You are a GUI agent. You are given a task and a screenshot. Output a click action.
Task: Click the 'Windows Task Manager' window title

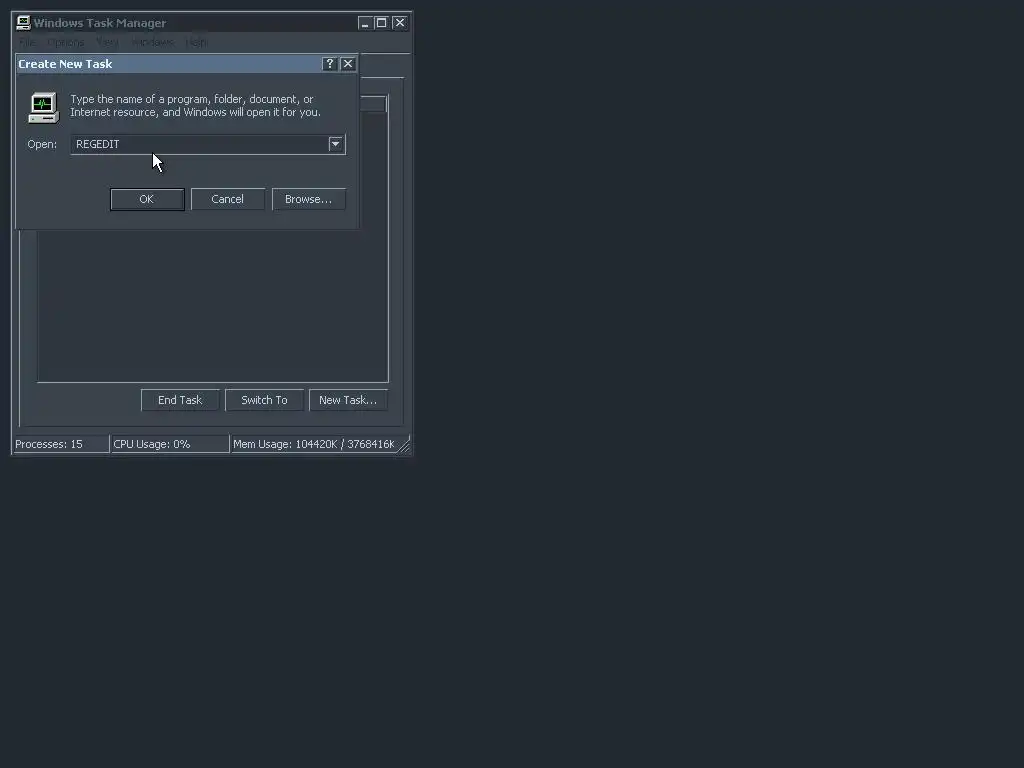click(100, 23)
